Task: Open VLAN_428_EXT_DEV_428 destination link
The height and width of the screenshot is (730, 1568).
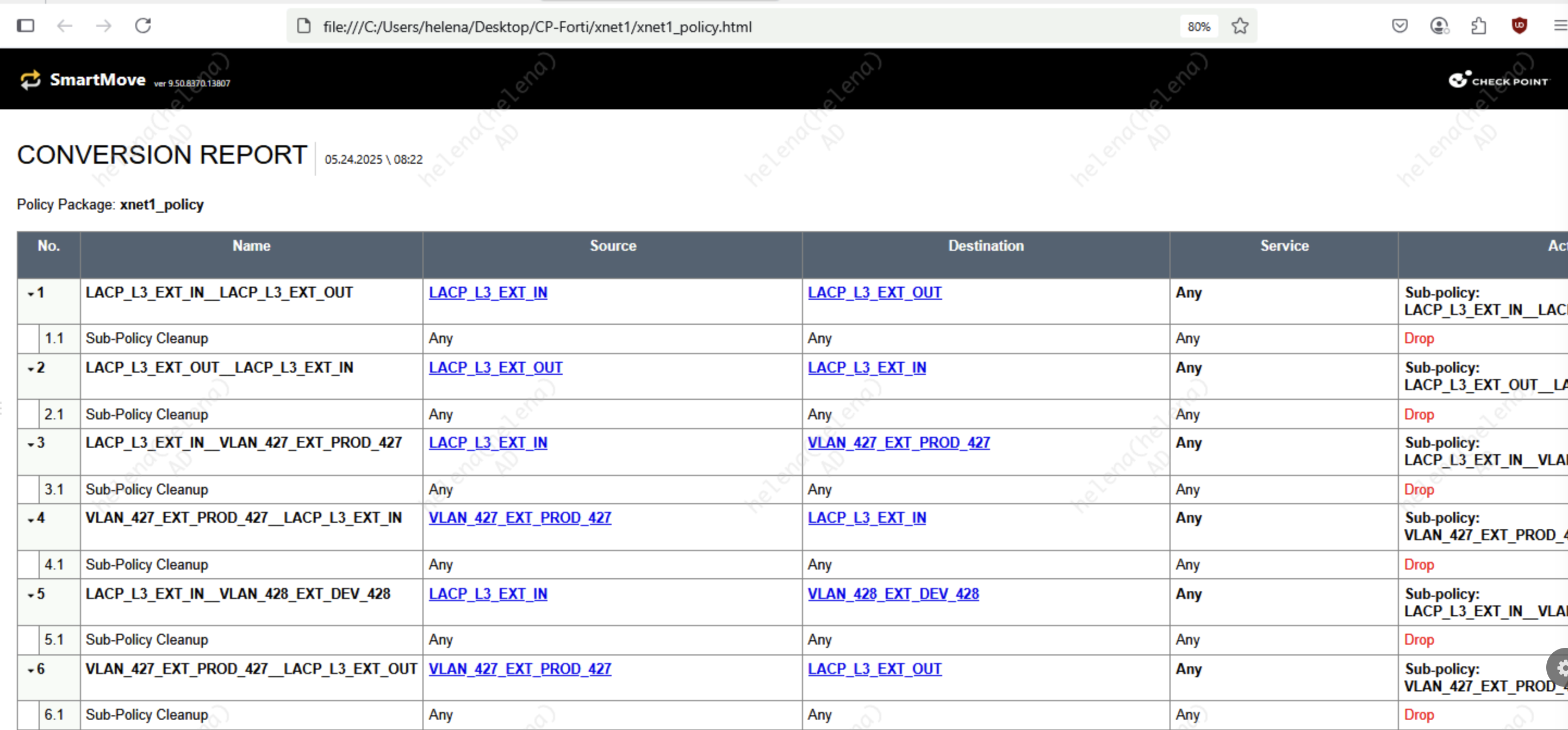Action: point(893,593)
